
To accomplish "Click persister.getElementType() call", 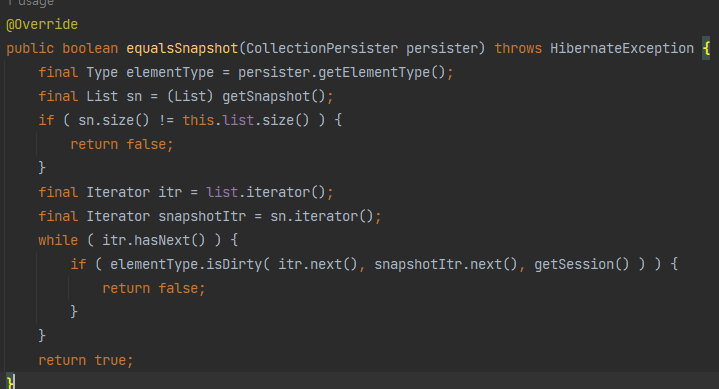I will coord(342,72).
